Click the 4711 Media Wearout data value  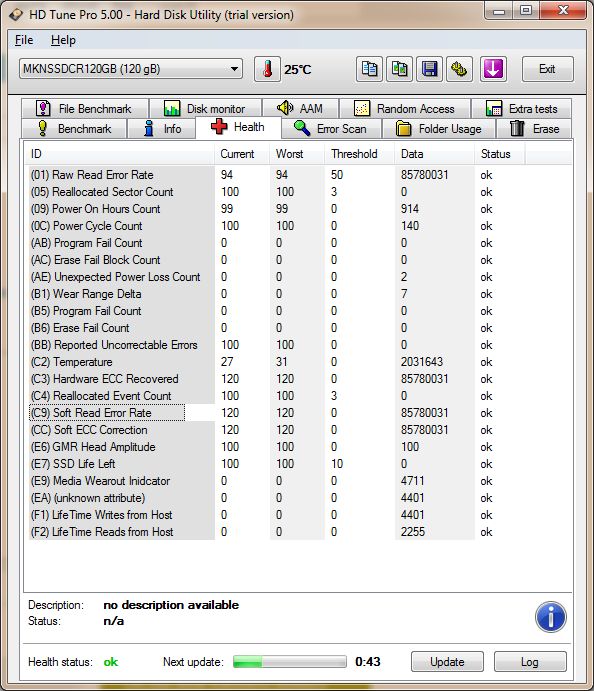(412, 481)
